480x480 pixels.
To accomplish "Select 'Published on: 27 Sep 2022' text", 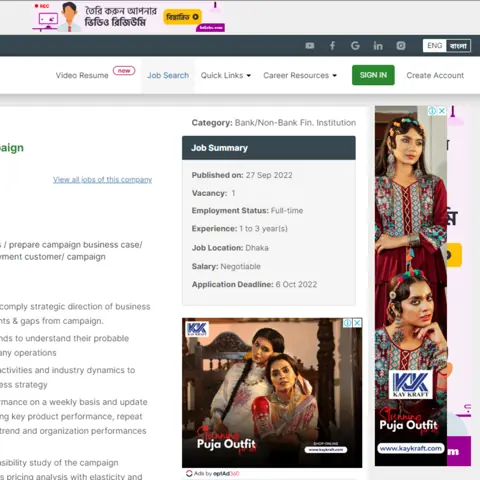I will pos(242,175).
